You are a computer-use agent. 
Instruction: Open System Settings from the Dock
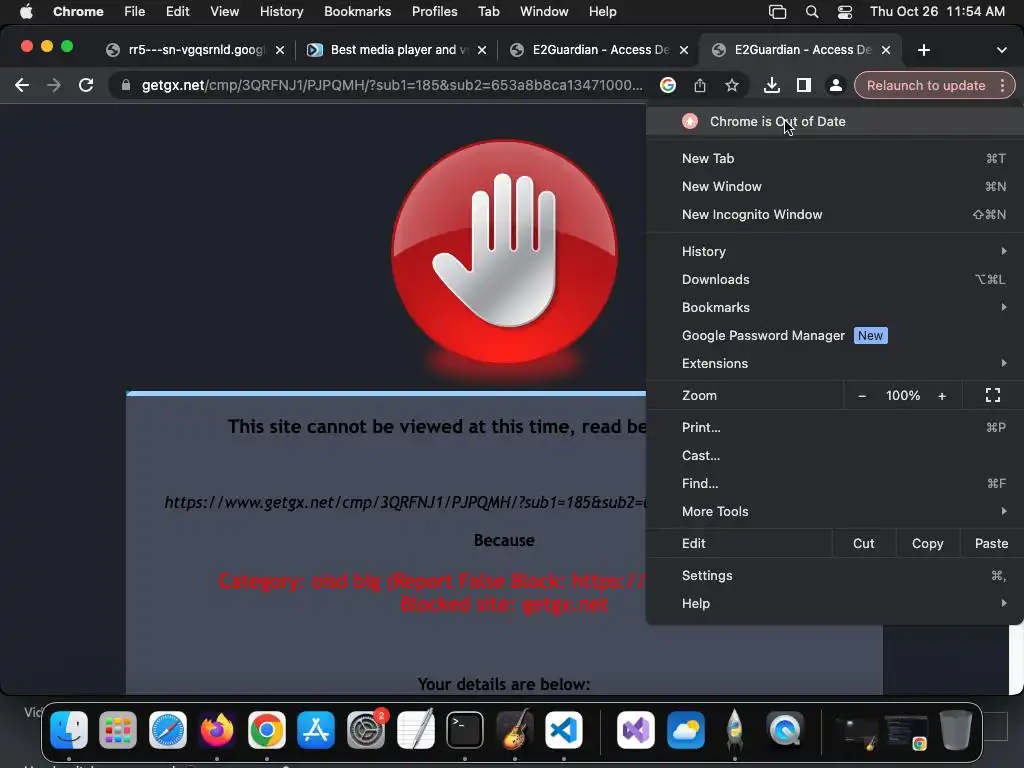366,729
